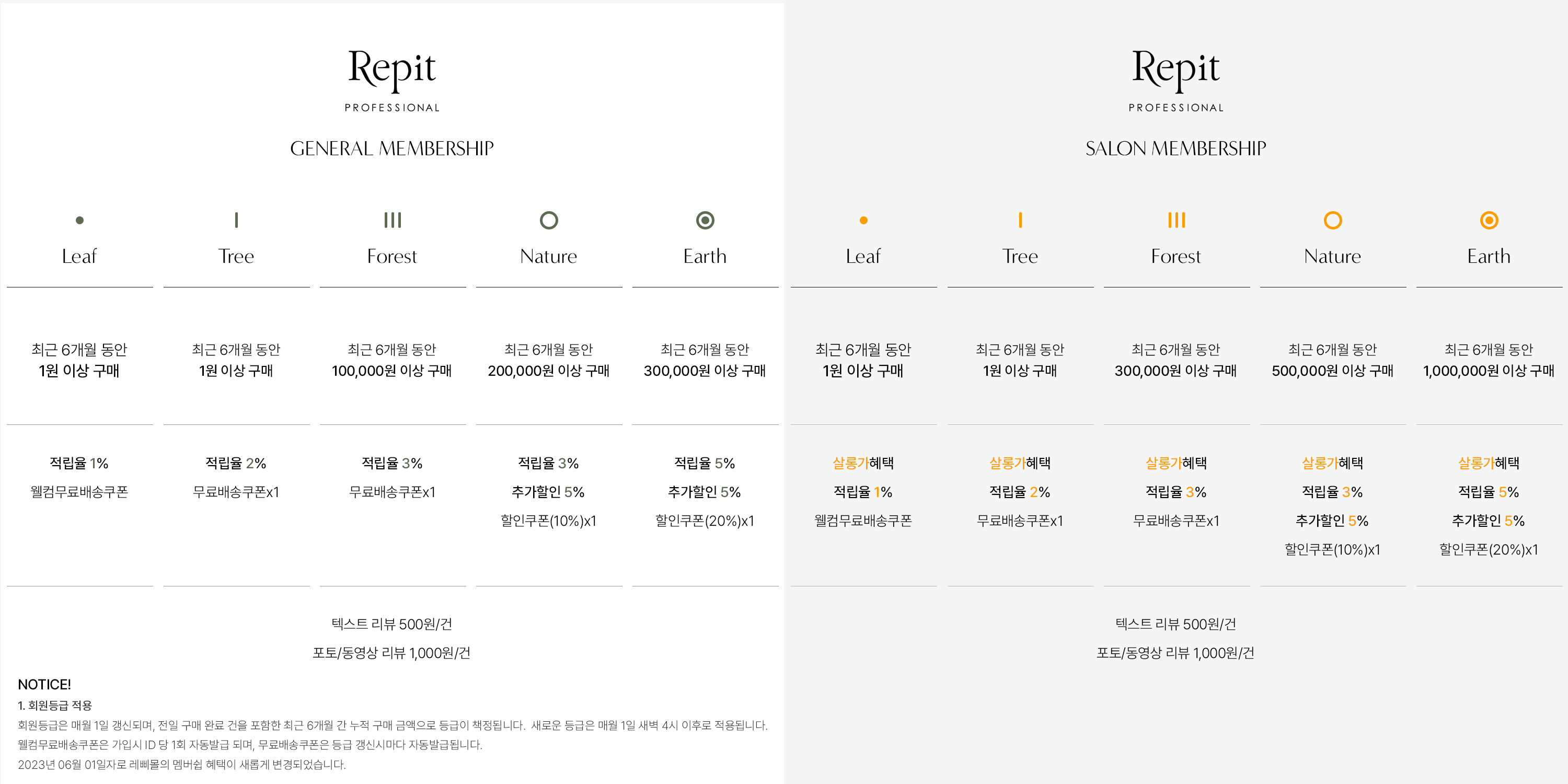
Task: Click the green Tree single-bar icon
Action: pyautogui.click(x=236, y=220)
